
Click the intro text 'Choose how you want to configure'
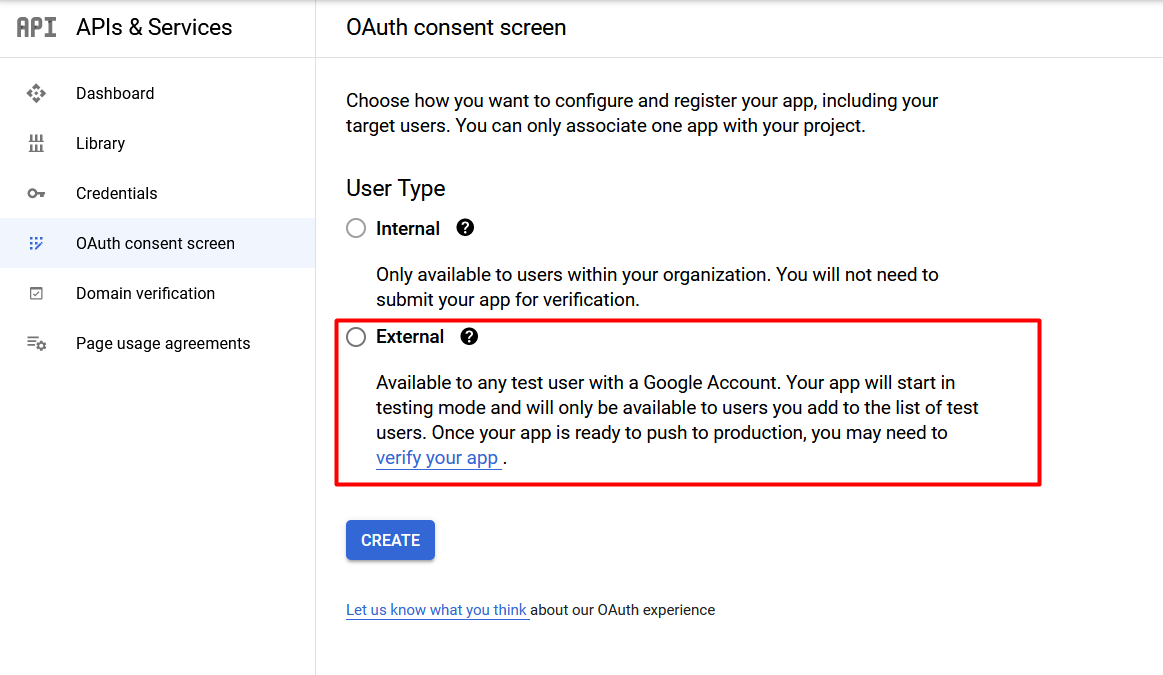(x=642, y=113)
